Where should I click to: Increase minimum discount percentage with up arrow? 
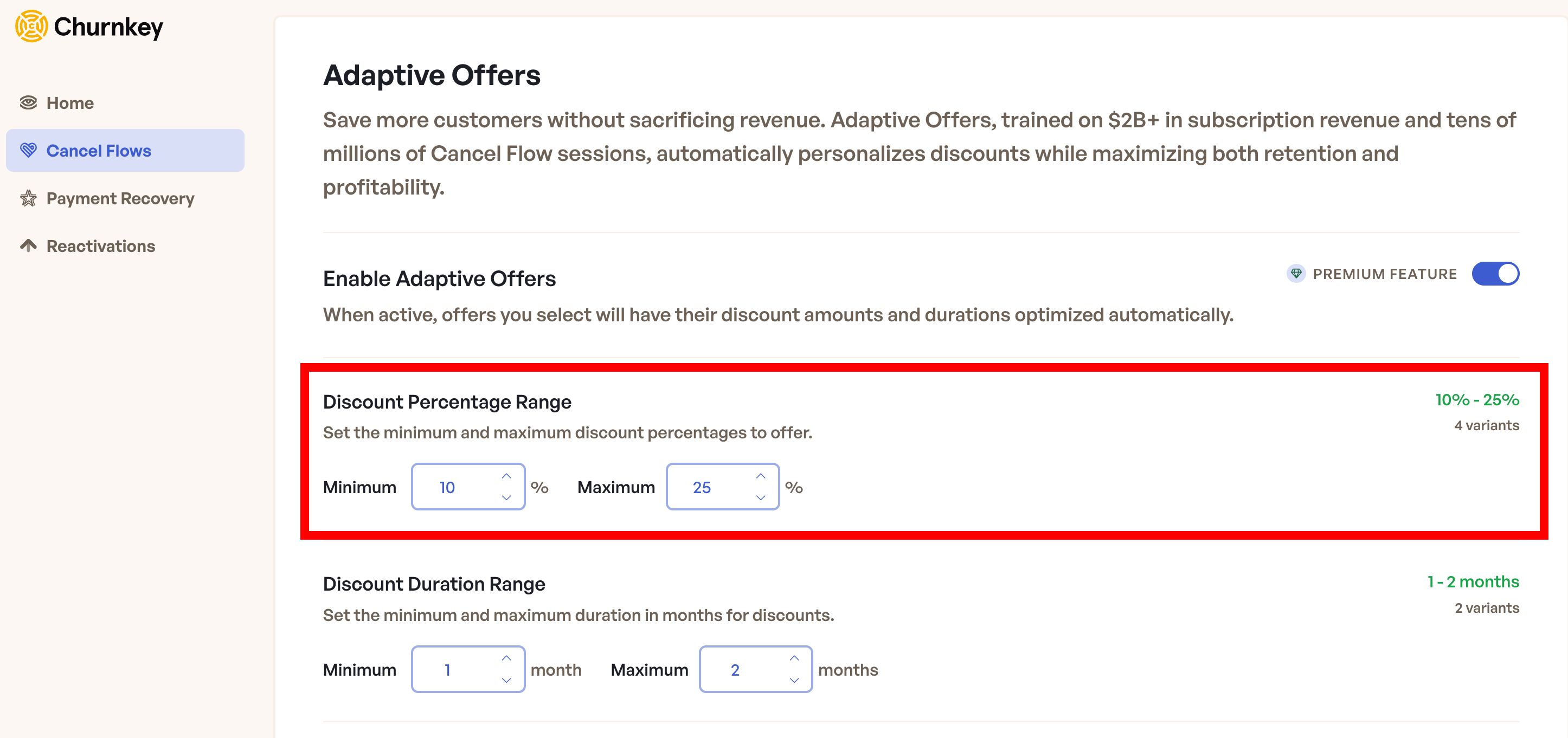click(506, 476)
